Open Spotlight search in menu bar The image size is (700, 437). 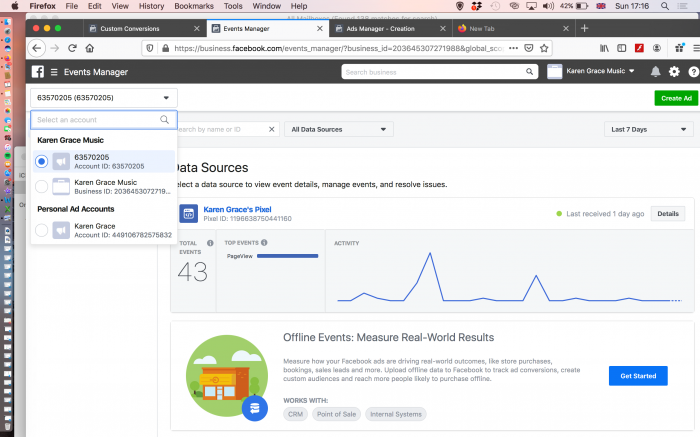click(x=665, y=6)
